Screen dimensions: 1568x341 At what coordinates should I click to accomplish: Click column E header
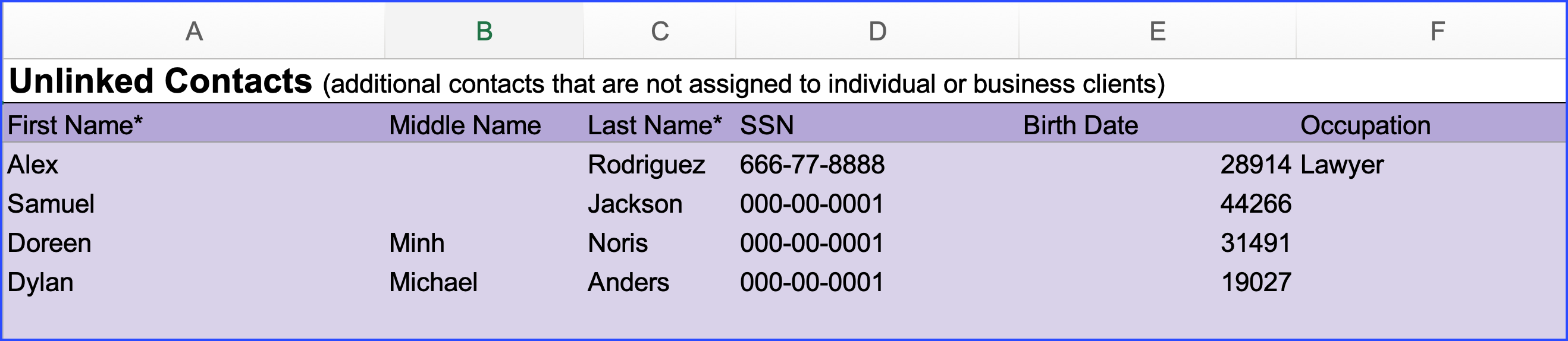click(x=1157, y=31)
